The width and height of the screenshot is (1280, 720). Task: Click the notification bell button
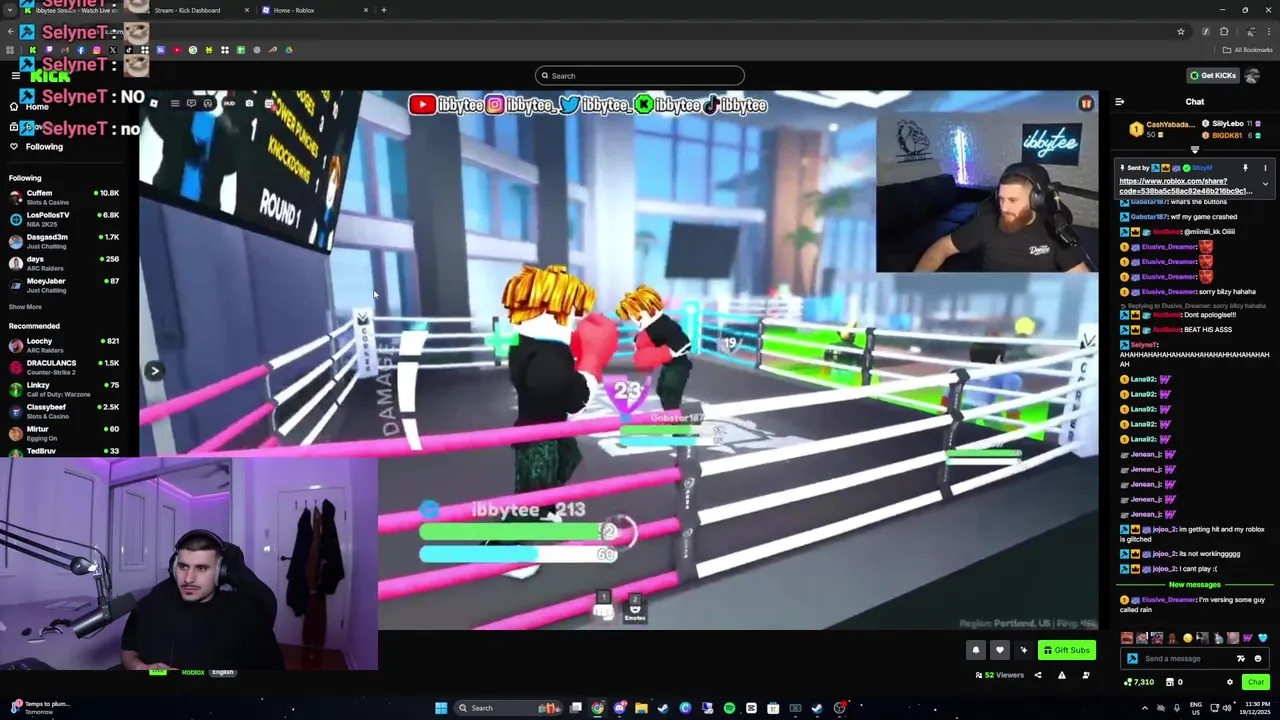point(976,650)
